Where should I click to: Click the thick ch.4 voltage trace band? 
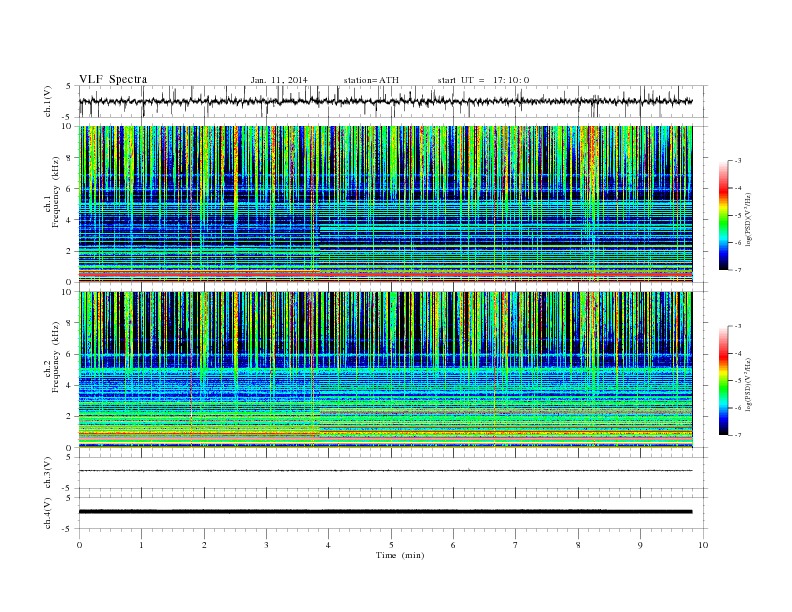[385, 512]
